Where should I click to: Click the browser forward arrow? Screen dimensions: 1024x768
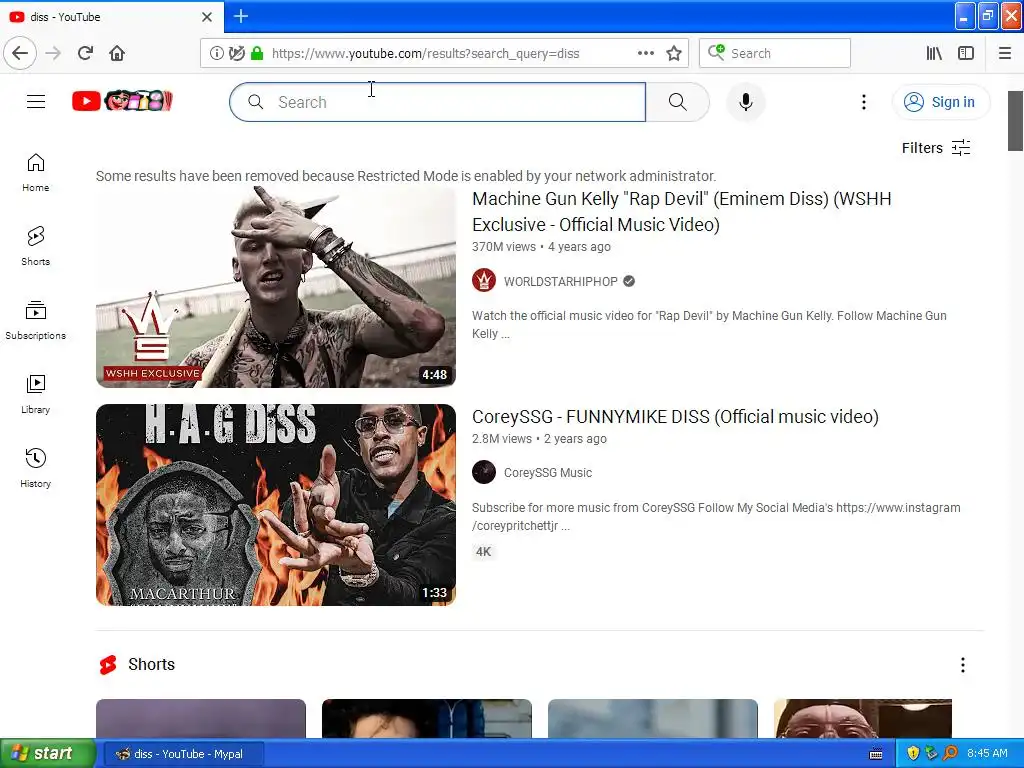(54, 53)
